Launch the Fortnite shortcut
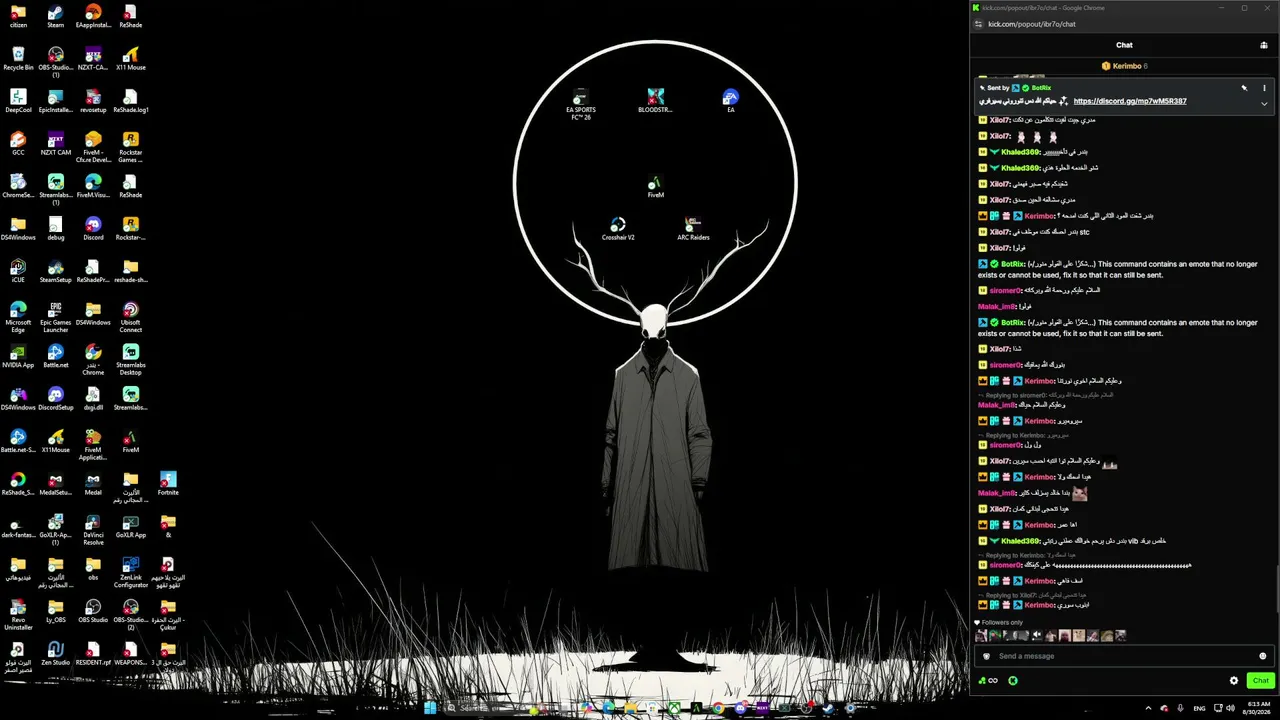This screenshot has height=720, width=1280. click(168, 484)
